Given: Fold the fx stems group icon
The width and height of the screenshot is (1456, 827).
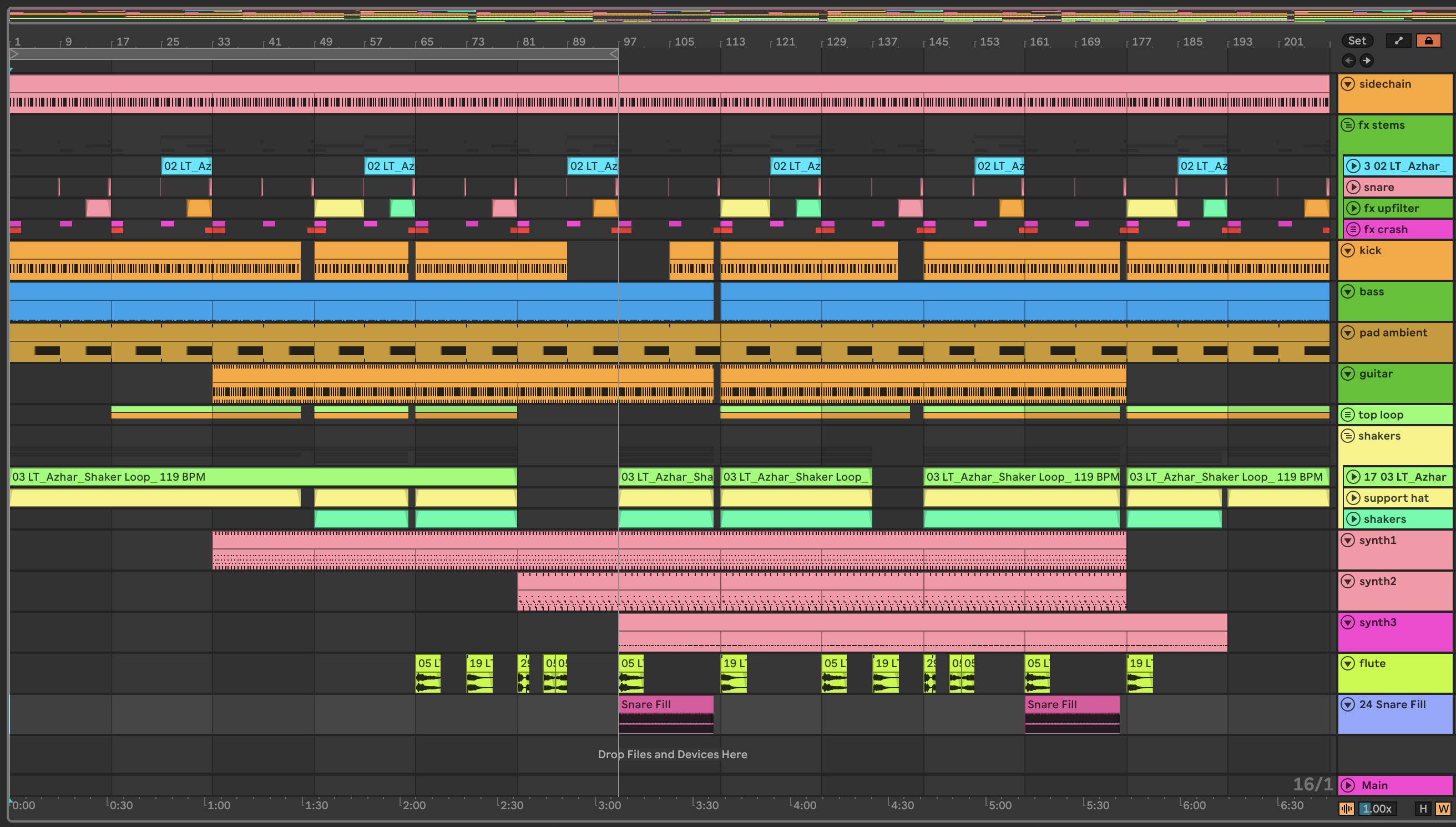Looking at the screenshot, I should point(1348,125).
